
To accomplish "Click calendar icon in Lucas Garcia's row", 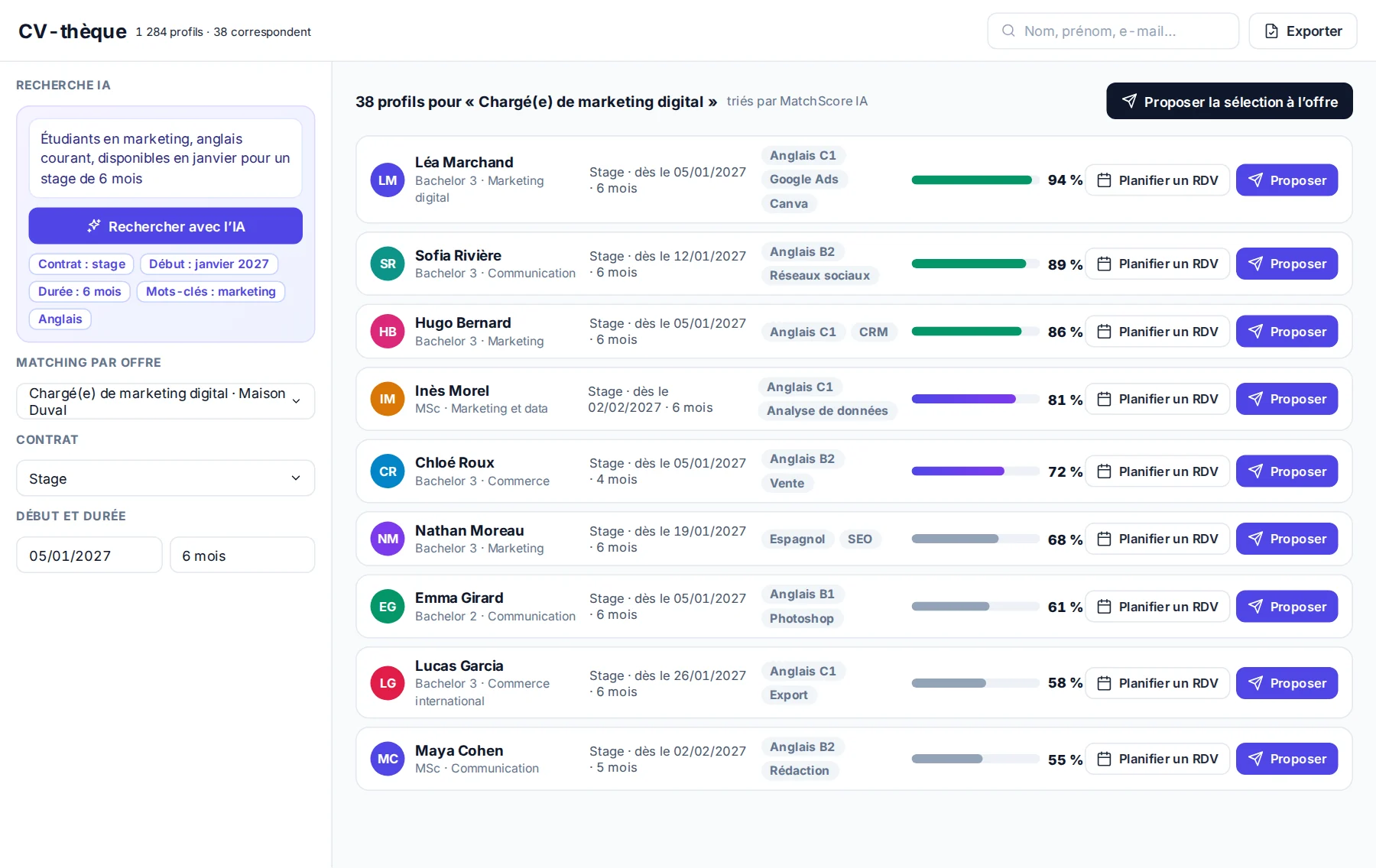I will tap(1104, 683).
